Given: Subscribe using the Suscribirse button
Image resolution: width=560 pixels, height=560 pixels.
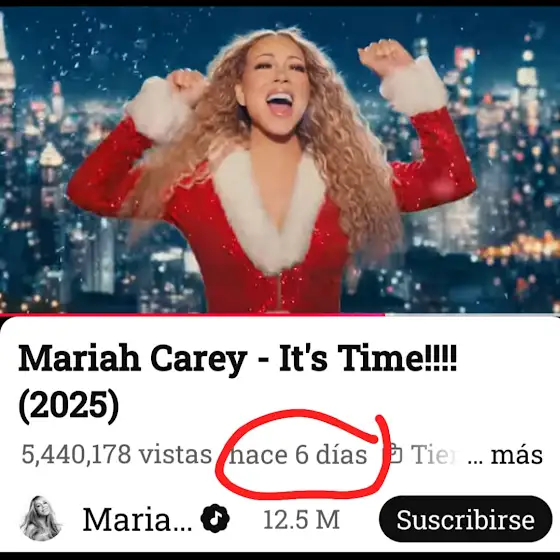Looking at the screenshot, I should [465, 519].
